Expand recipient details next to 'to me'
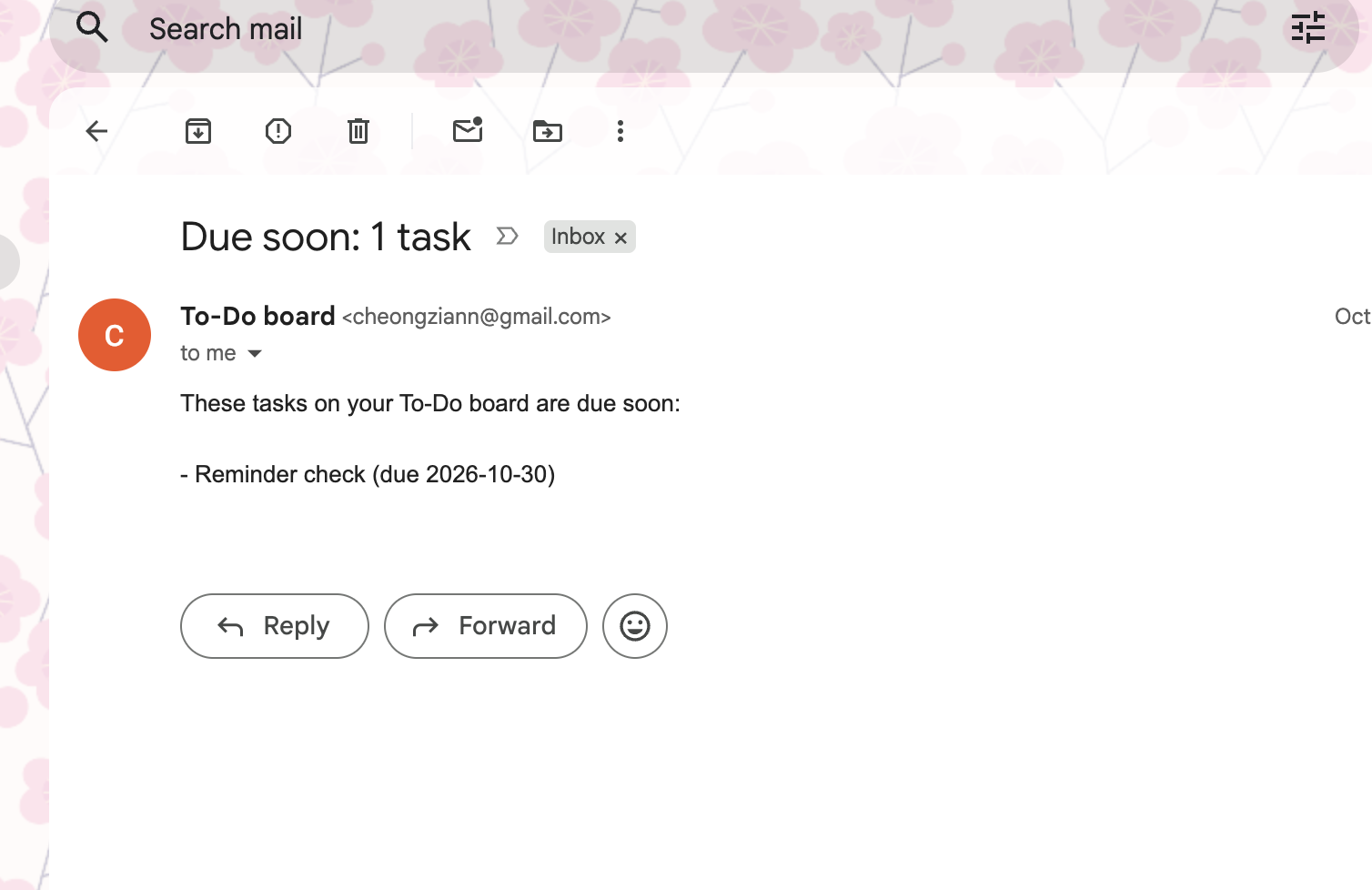The height and width of the screenshot is (890, 1372). pyautogui.click(x=255, y=353)
